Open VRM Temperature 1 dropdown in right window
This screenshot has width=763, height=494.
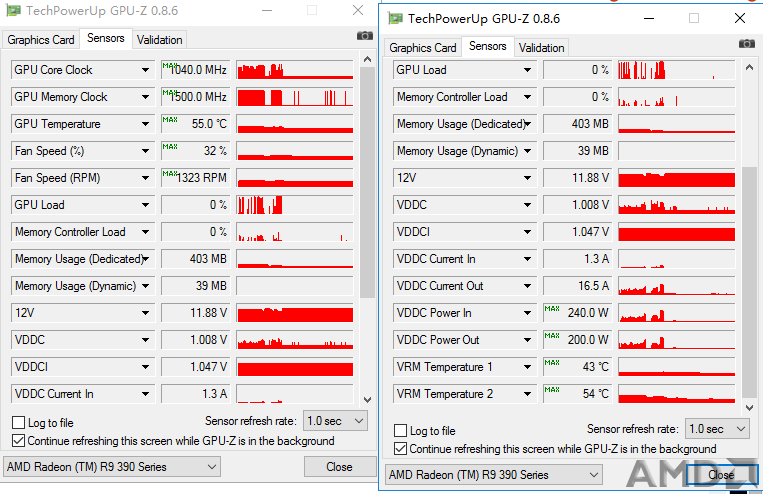[x=527, y=367]
